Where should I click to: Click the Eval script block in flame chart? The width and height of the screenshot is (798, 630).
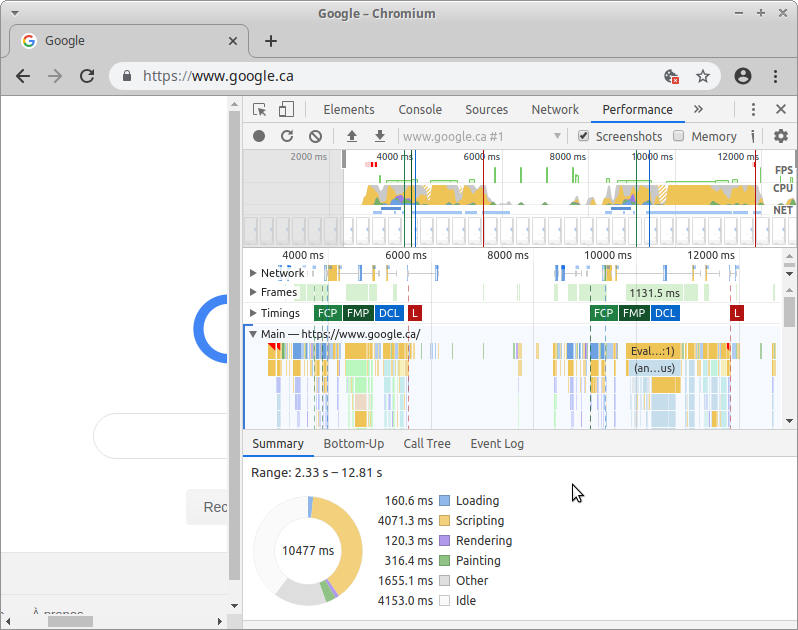click(653, 351)
